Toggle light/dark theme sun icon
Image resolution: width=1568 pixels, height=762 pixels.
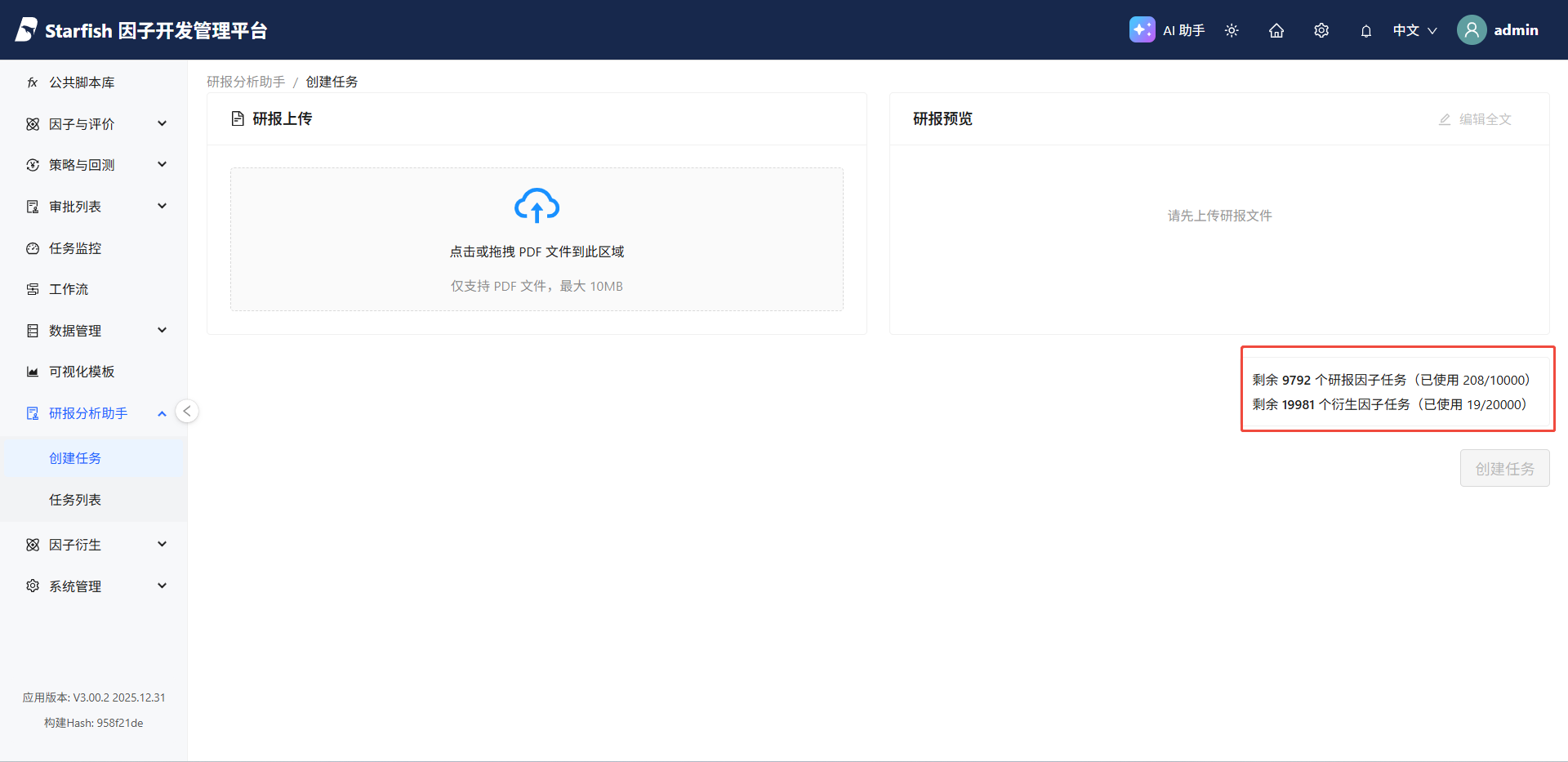(1232, 30)
